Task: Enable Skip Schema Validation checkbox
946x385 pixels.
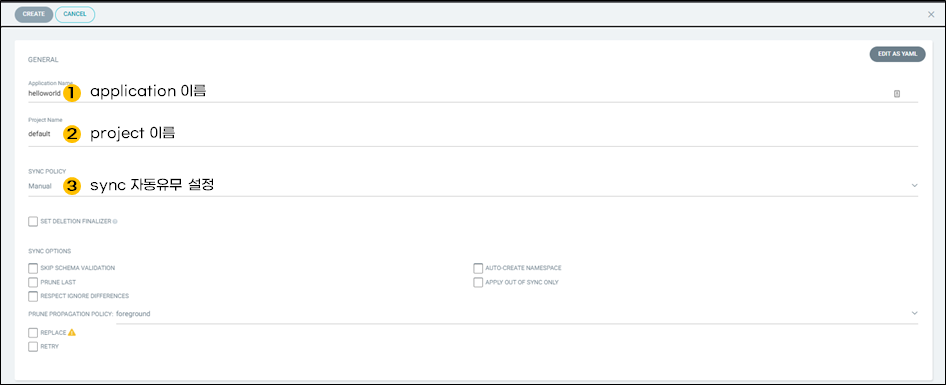Action: click(33, 268)
